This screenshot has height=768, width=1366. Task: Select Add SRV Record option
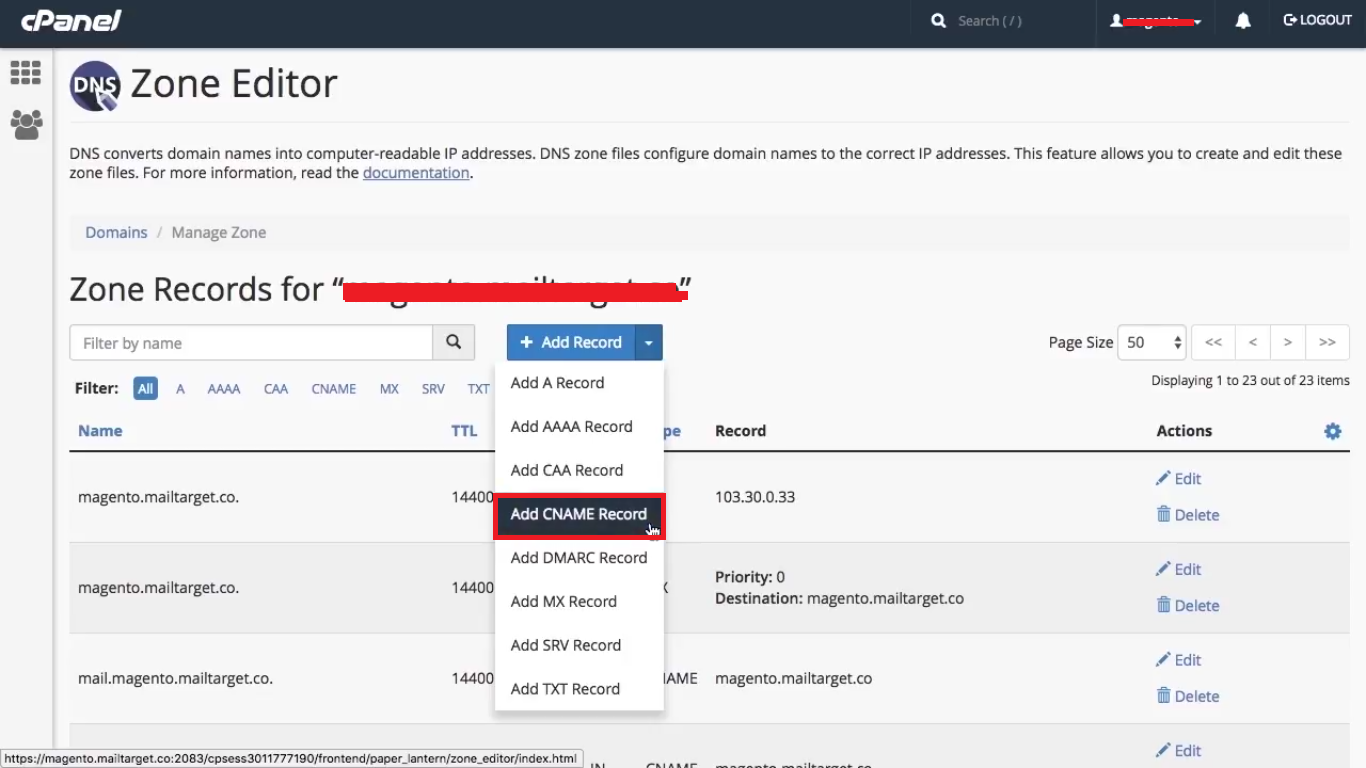tap(579, 645)
